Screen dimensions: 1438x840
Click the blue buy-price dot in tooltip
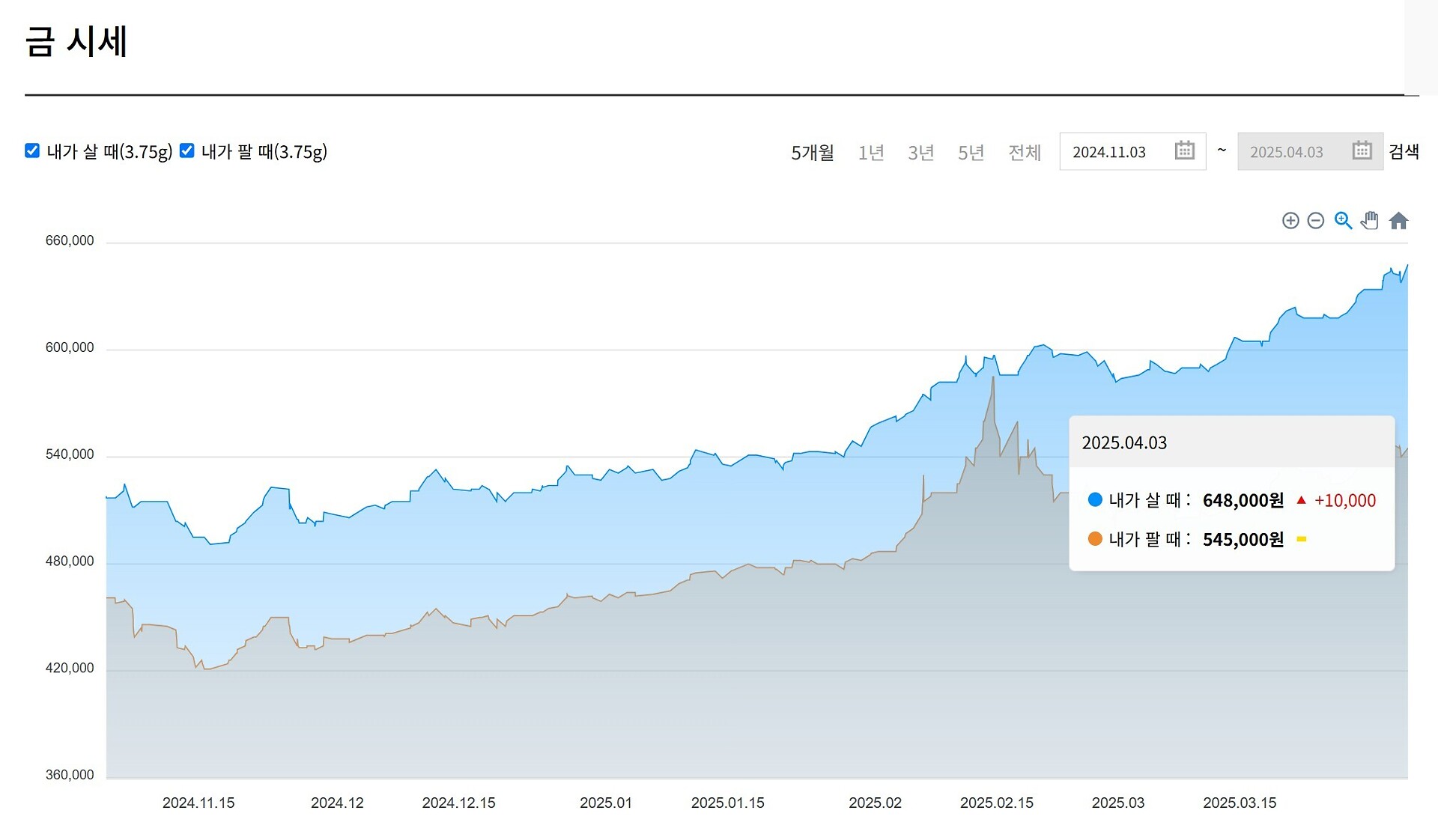click(1095, 499)
